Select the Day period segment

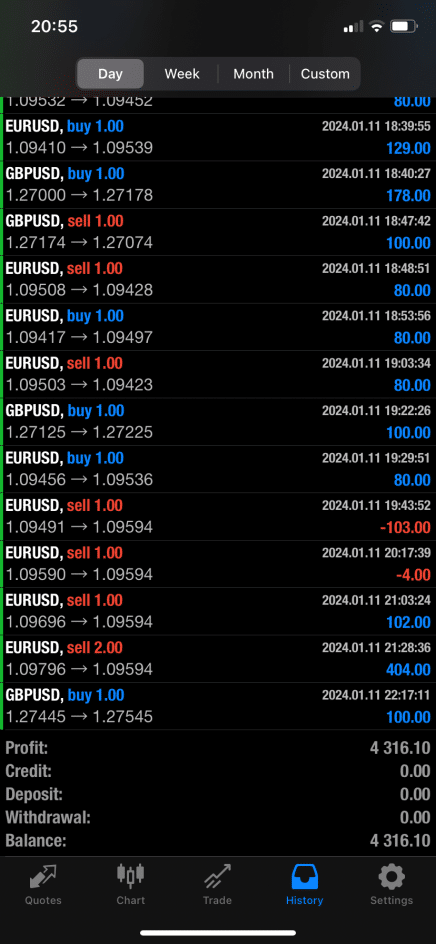[x=110, y=74]
